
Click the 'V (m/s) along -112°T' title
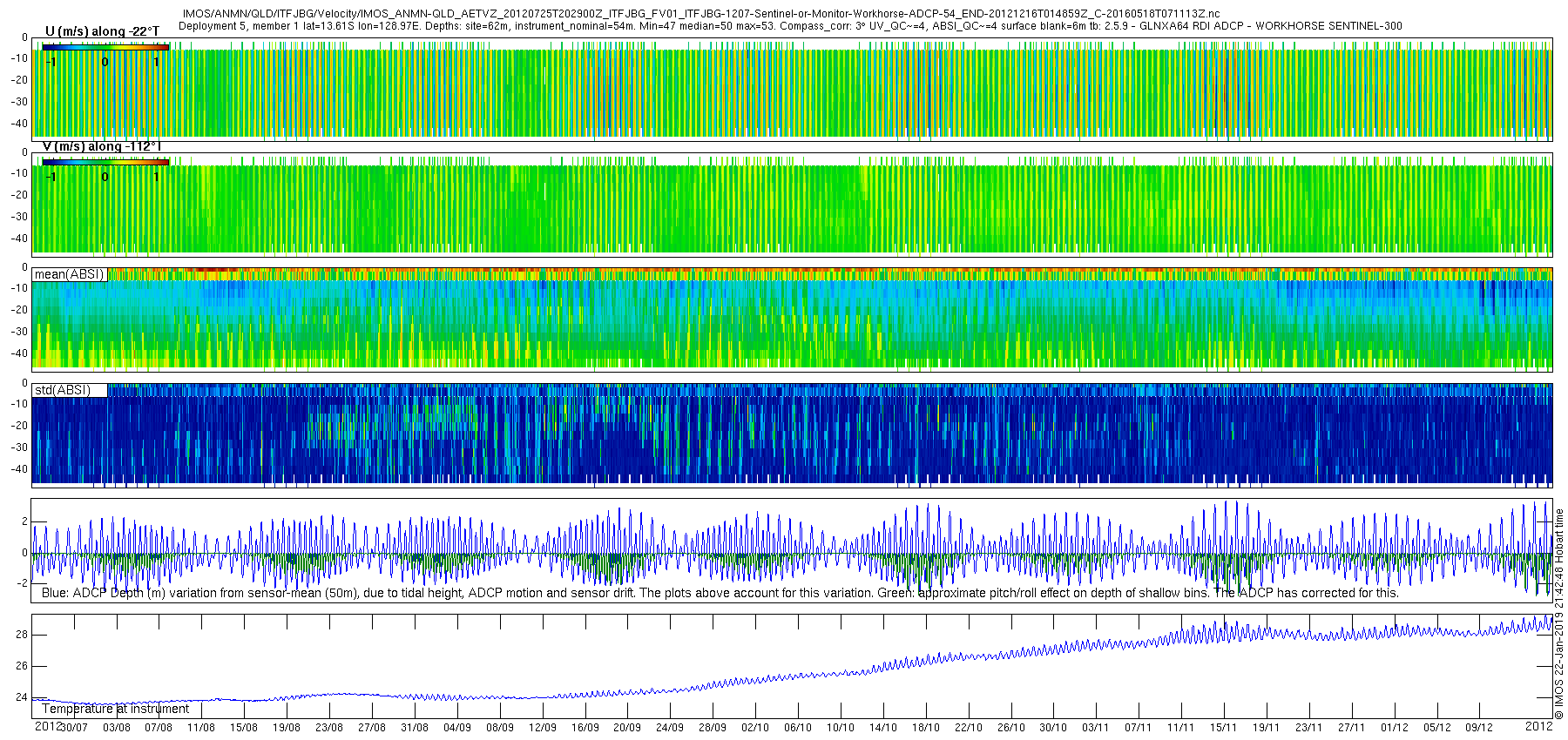[x=102, y=146]
